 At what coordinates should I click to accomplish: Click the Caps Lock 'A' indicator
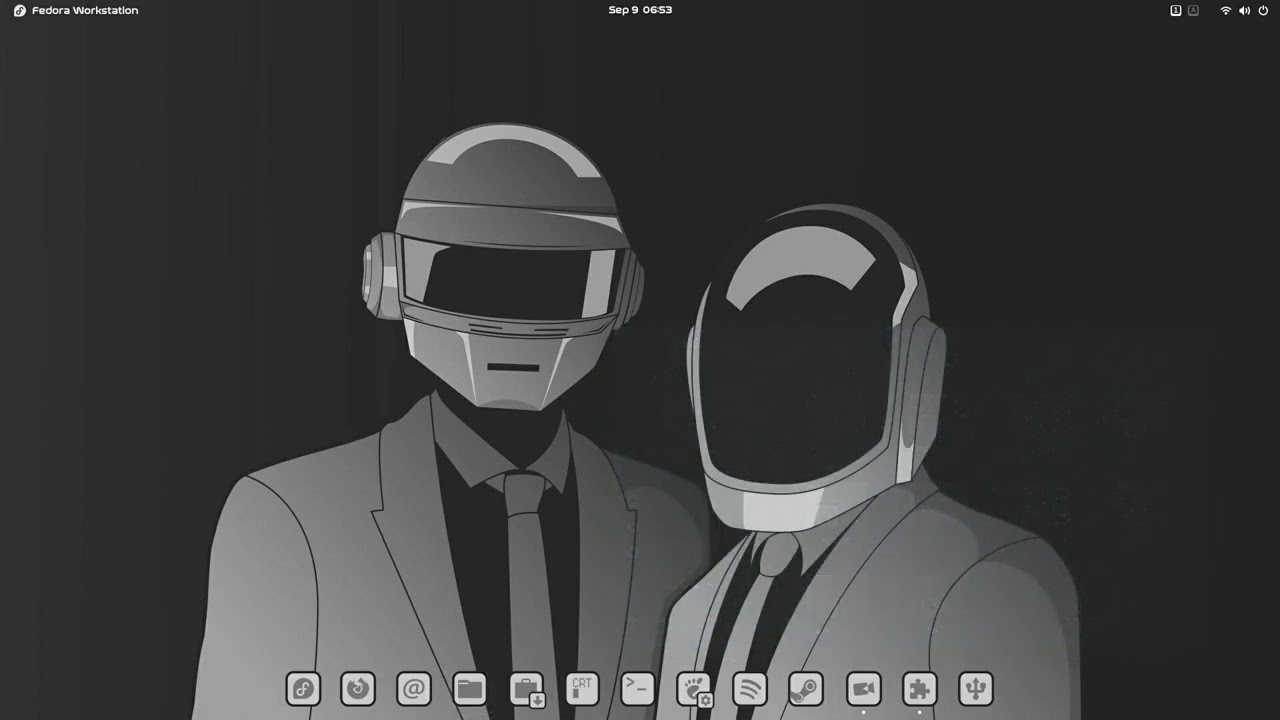click(x=1193, y=10)
